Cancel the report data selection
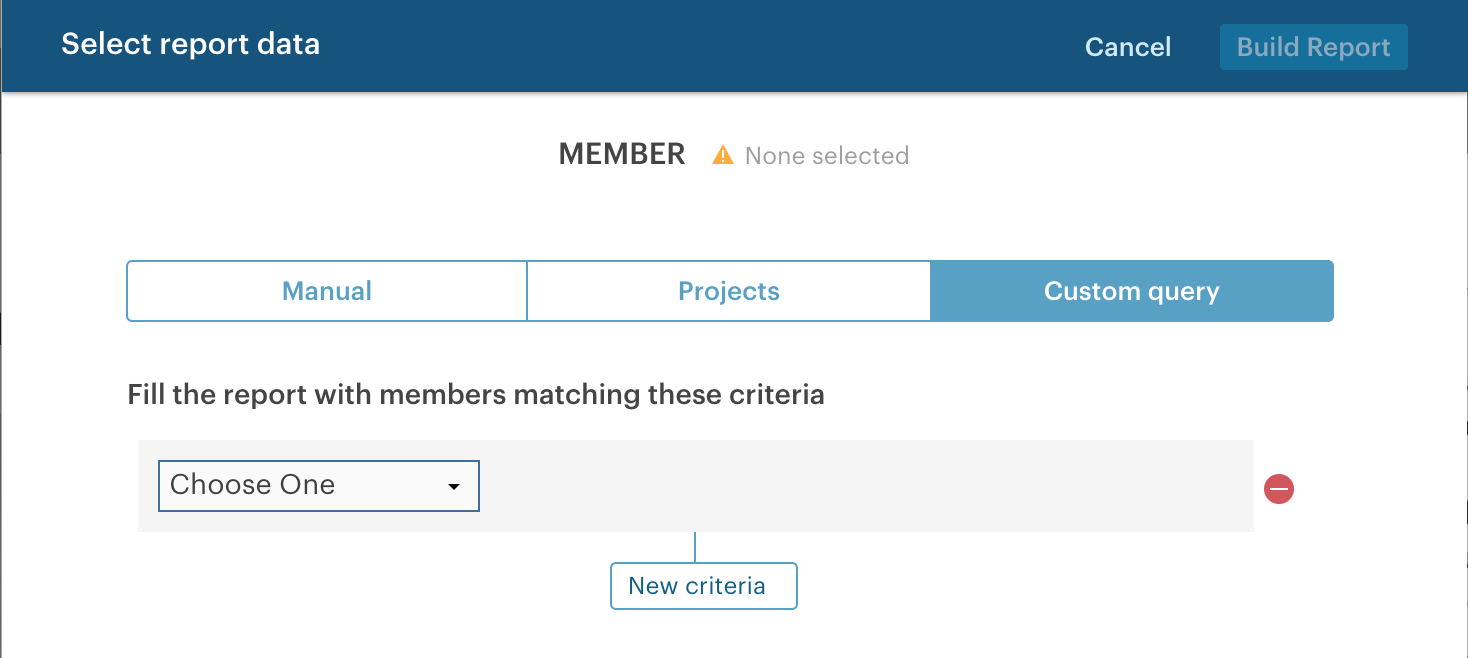This screenshot has height=658, width=1468. [x=1128, y=47]
